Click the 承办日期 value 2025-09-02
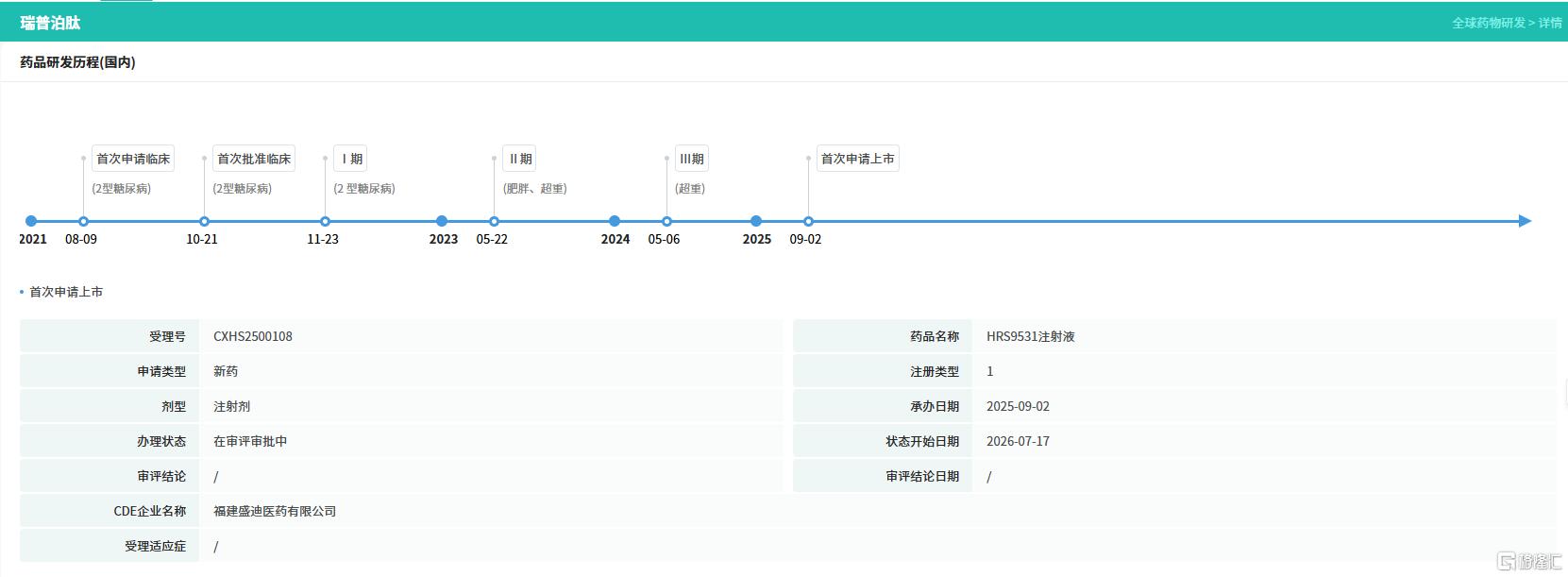The width and height of the screenshot is (1568, 577). [x=1018, y=406]
